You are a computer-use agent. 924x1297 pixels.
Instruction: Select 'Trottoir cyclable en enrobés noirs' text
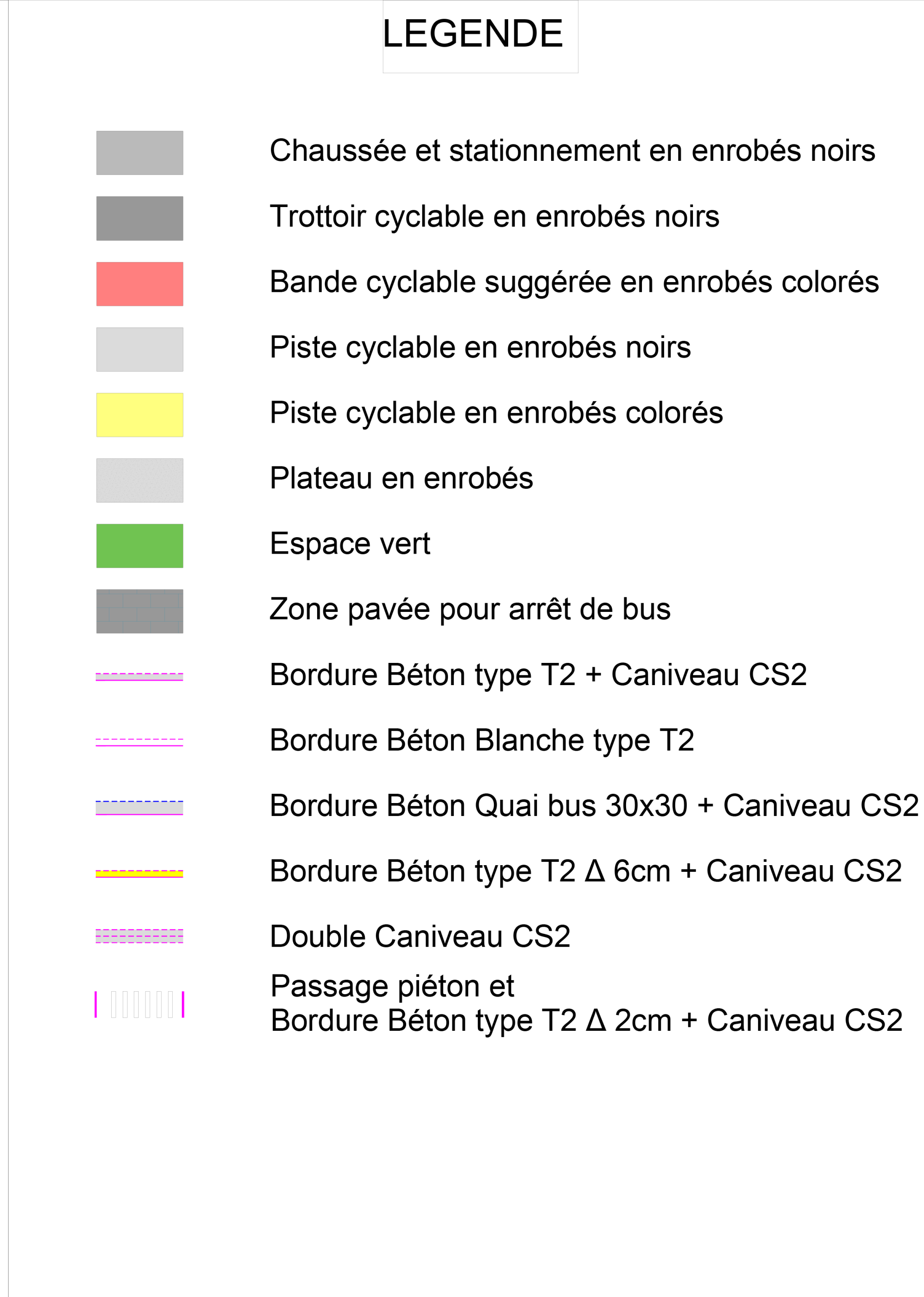coord(495,217)
